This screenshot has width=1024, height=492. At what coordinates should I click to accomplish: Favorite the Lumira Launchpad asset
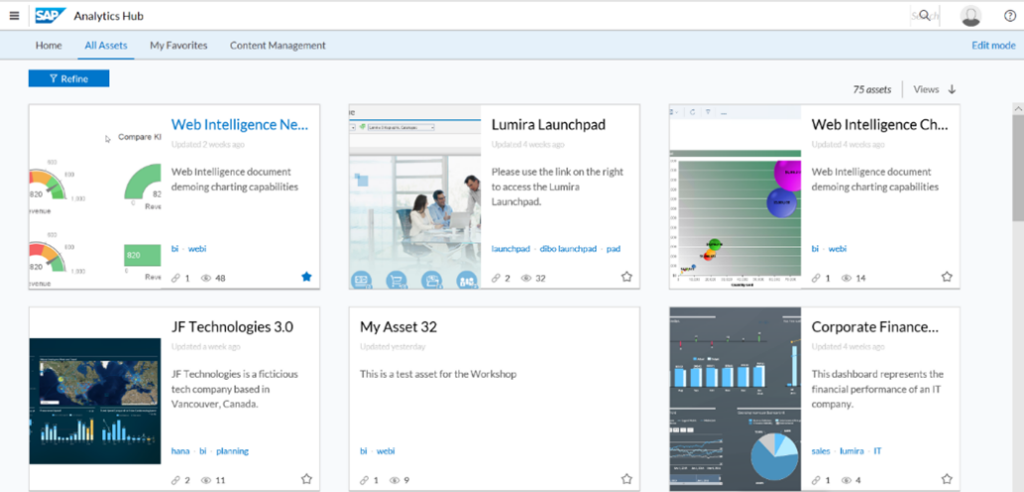tap(627, 277)
